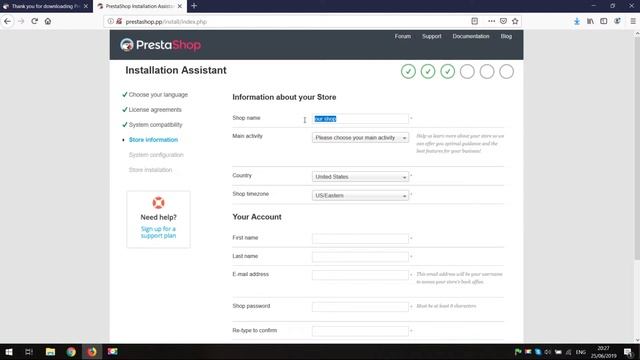Click the PrestaShop logo
Screen dimensions: 640x360
[160, 45]
